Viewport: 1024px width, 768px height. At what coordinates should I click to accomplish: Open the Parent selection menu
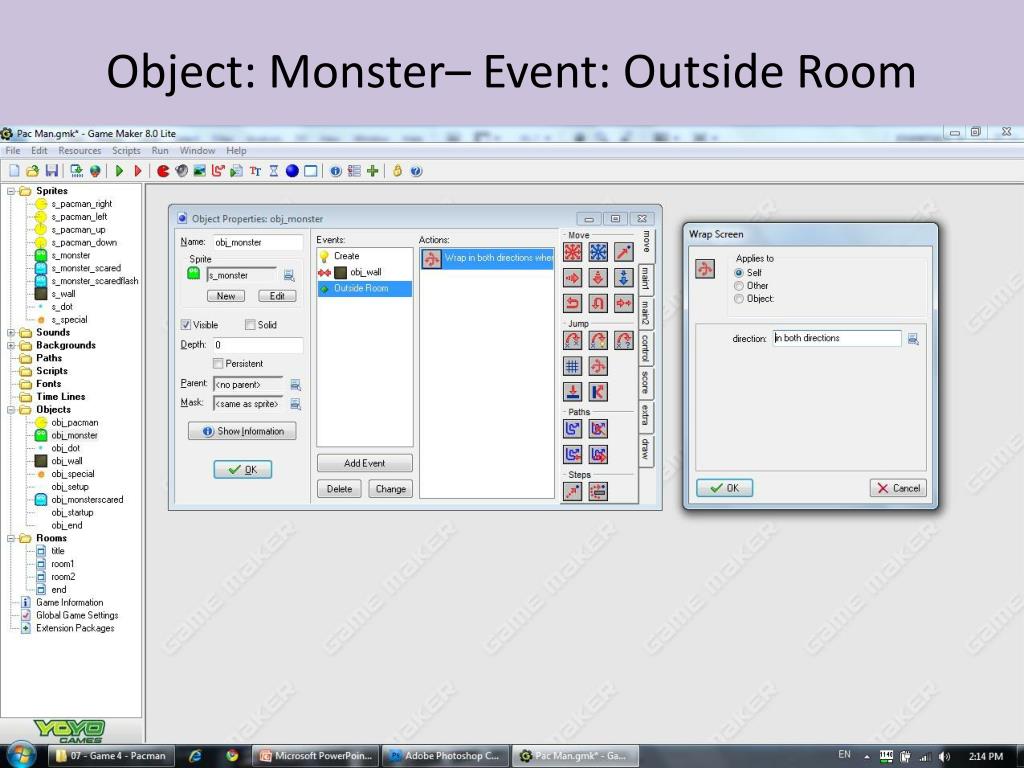(x=295, y=385)
